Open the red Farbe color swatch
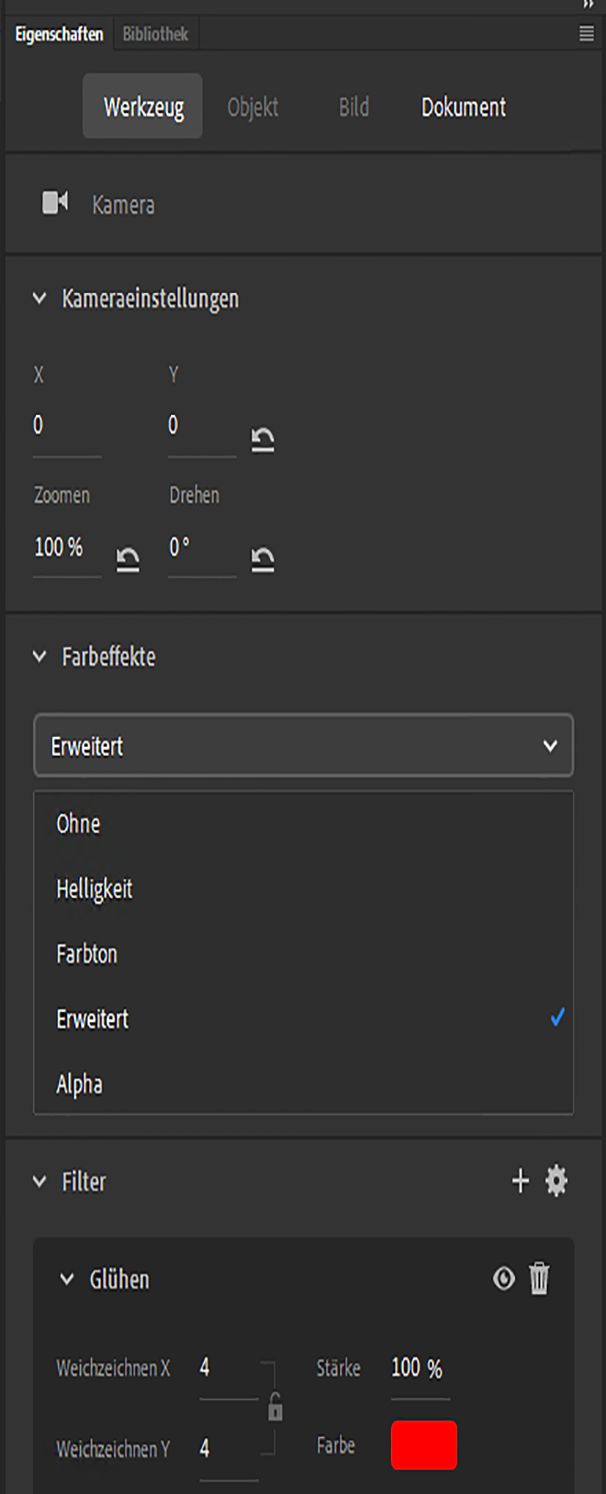606x1494 pixels. tap(423, 1446)
